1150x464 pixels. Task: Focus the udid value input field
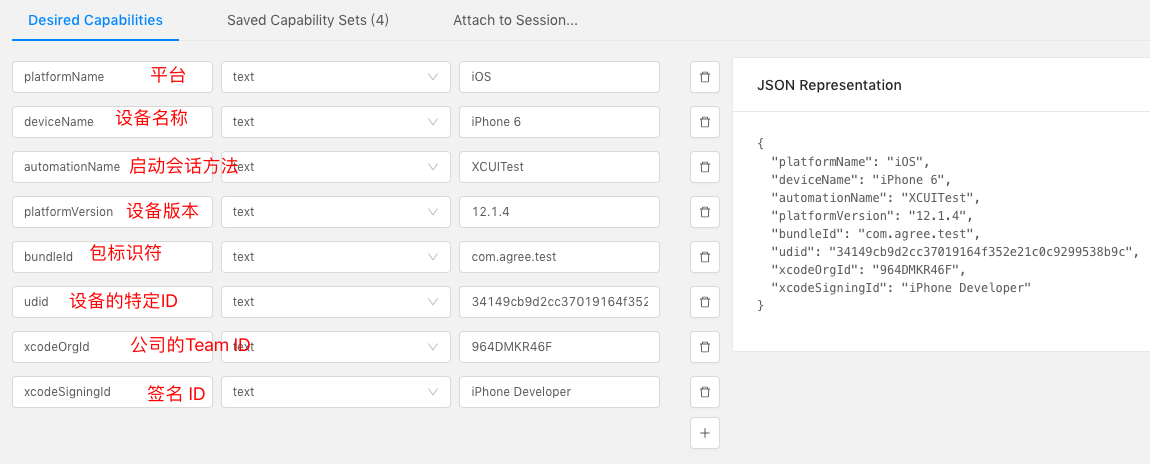click(x=560, y=302)
